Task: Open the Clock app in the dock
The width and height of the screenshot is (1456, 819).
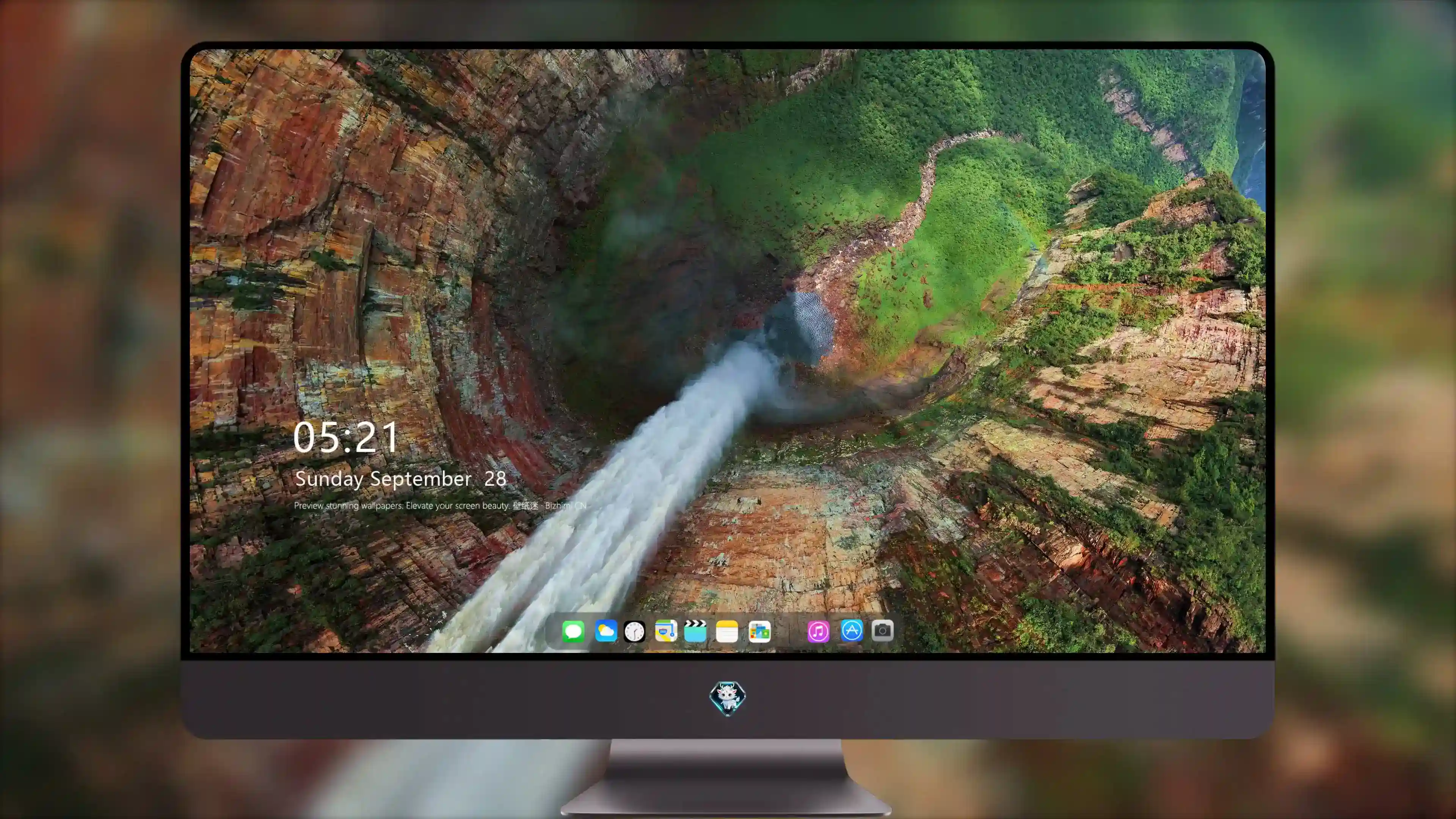Action: [635, 631]
